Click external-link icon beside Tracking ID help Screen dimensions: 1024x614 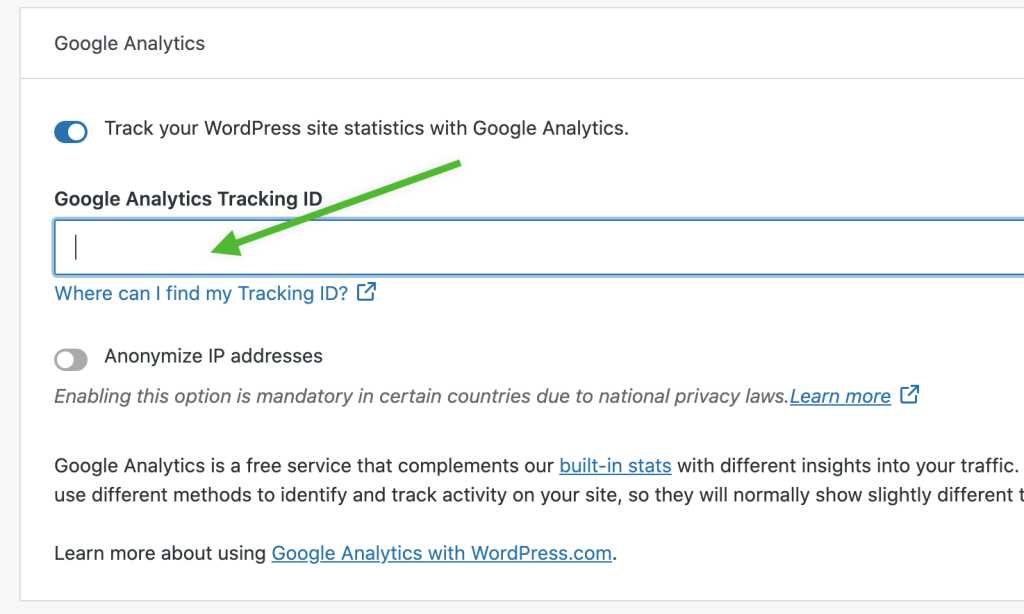[x=366, y=291]
